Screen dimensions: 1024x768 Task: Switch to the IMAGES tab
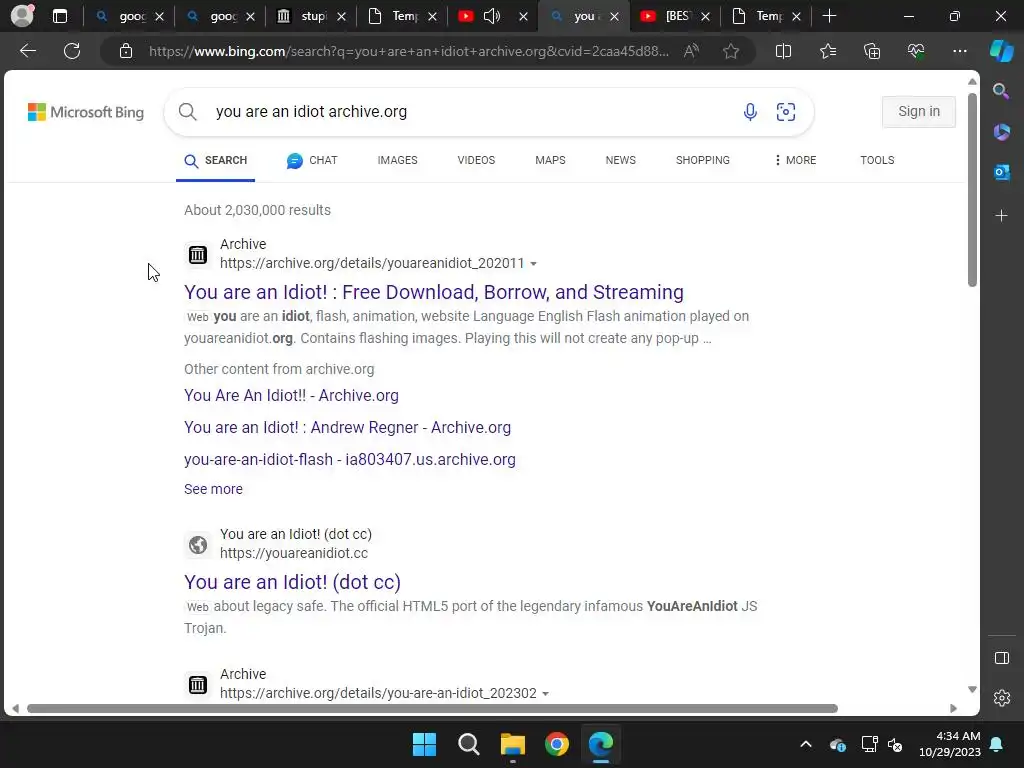[x=397, y=160]
